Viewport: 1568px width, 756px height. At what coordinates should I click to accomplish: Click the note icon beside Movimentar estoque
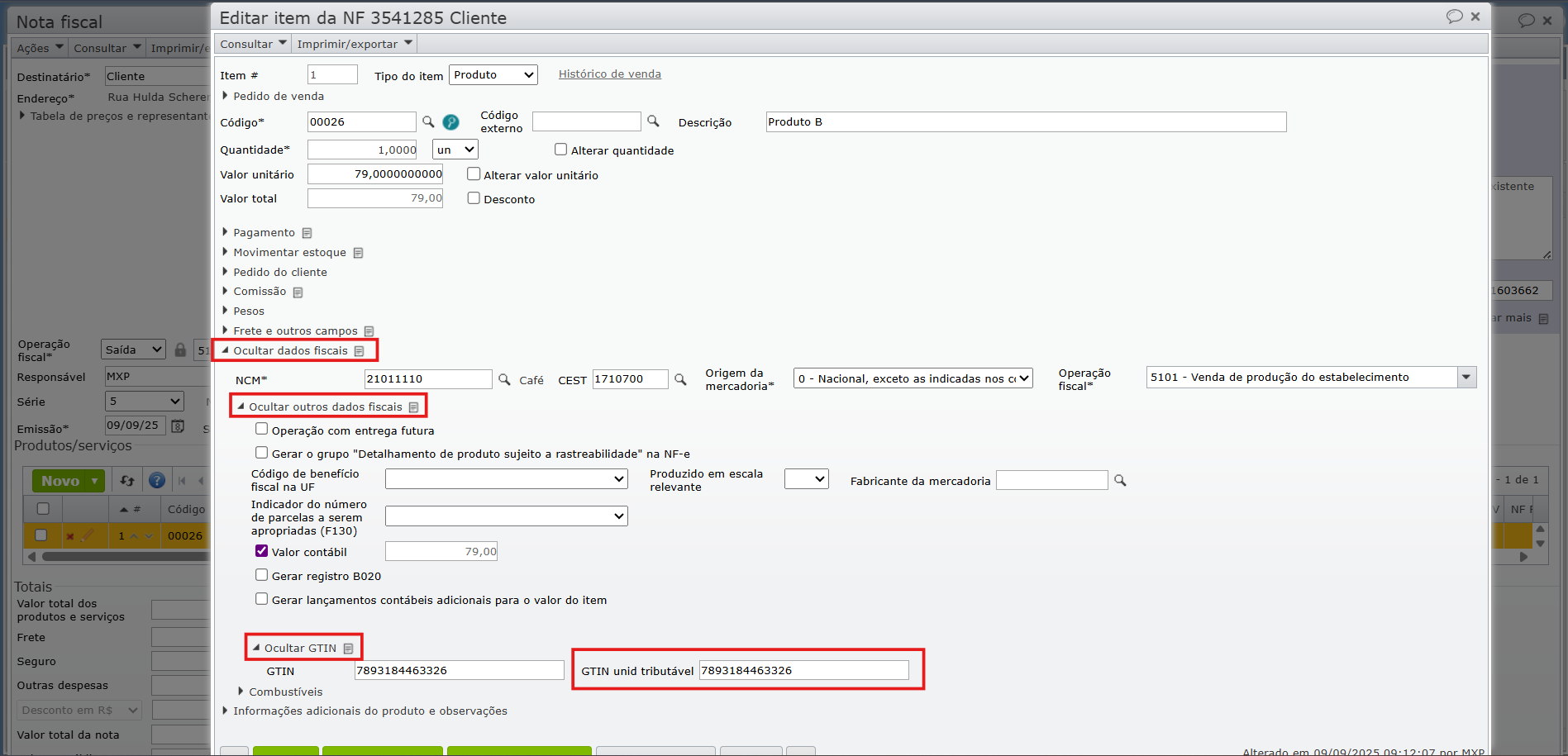pos(358,253)
